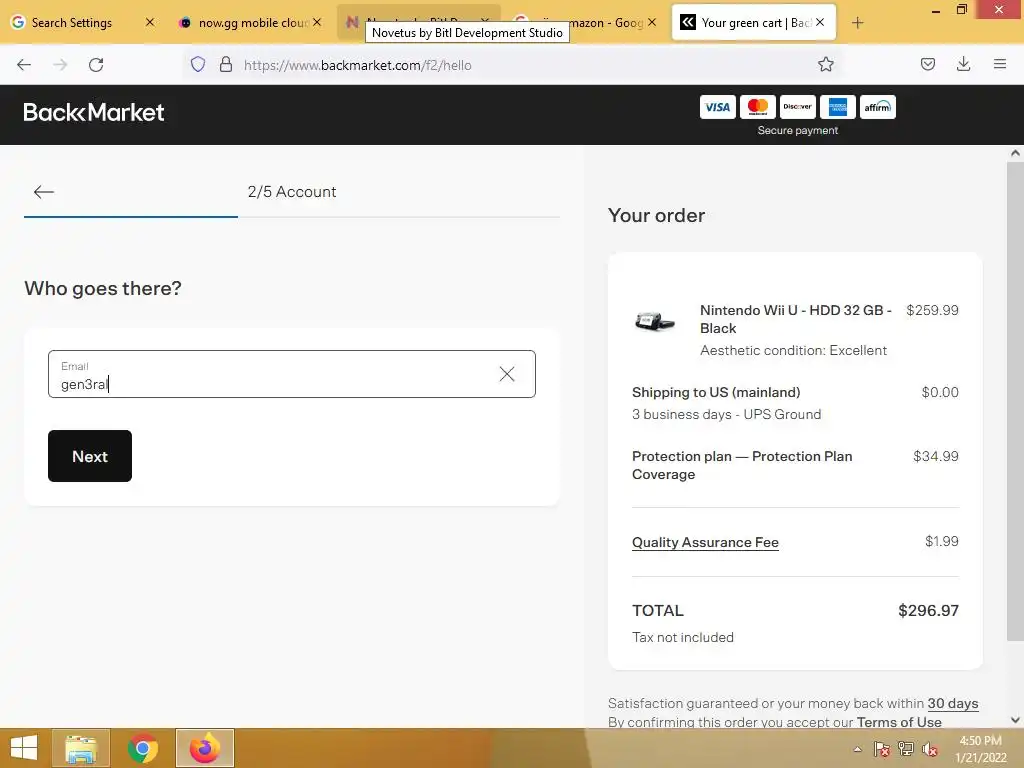Image resolution: width=1024 pixels, height=768 pixels.
Task: Open the 30 days guarantee link
Action: [x=953, y=703]
